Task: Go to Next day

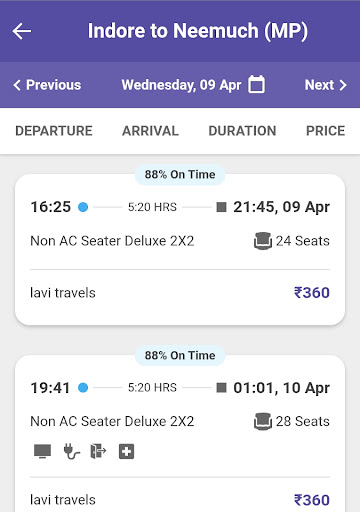Action: [x=326, y=85]
